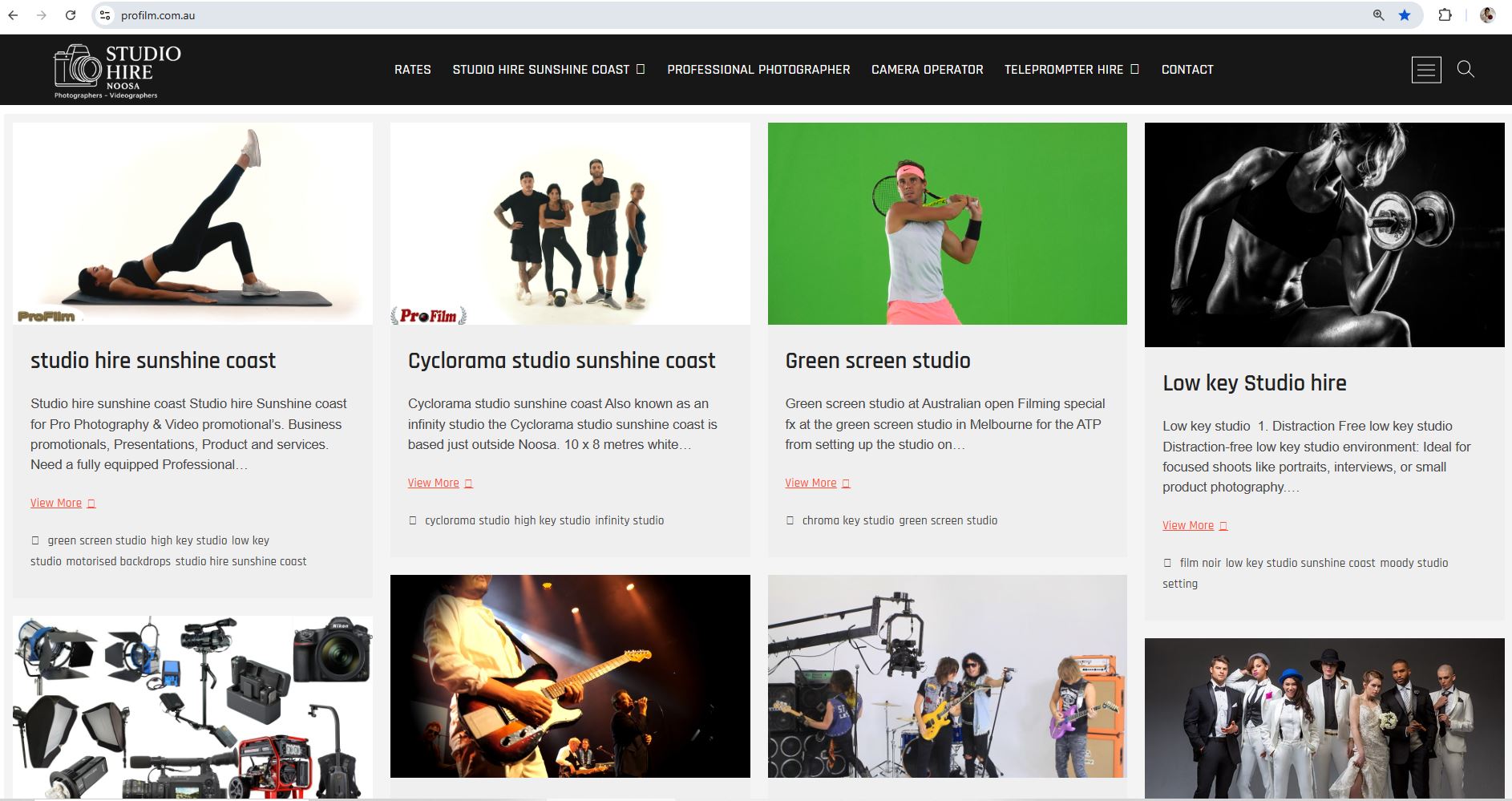Open the site search with magnifier icon

pyautogui.click(x=1466, y=71)
